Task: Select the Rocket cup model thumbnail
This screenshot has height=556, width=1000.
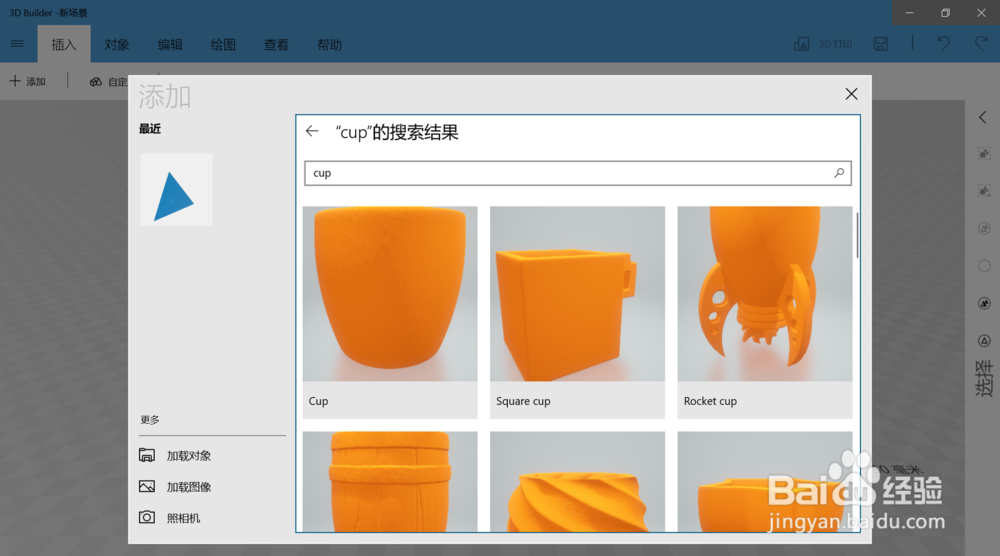Action: (x=765, y=294)
